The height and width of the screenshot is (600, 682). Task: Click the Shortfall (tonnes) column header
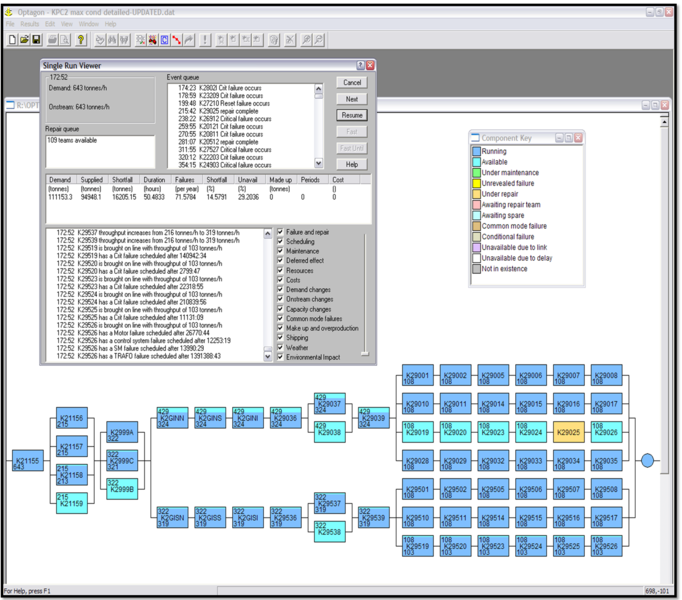click(x=124, y=179)
